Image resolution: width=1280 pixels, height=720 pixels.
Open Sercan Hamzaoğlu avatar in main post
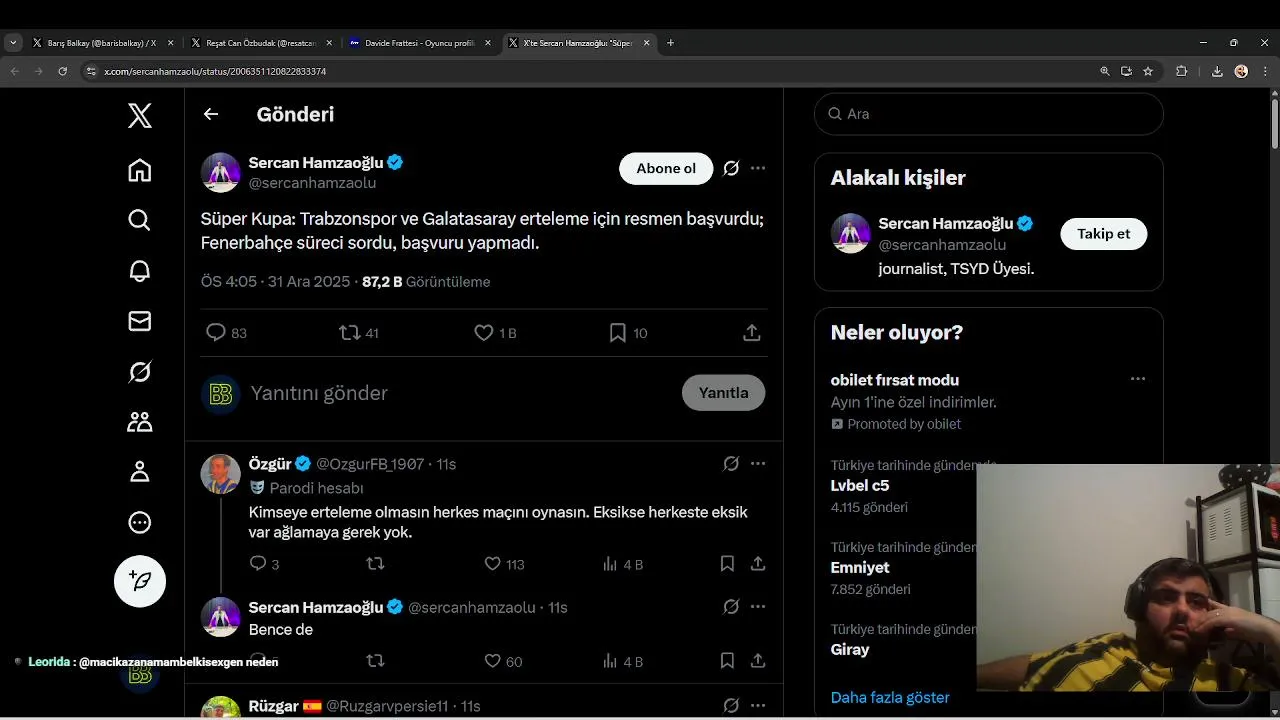coord(221,172)
